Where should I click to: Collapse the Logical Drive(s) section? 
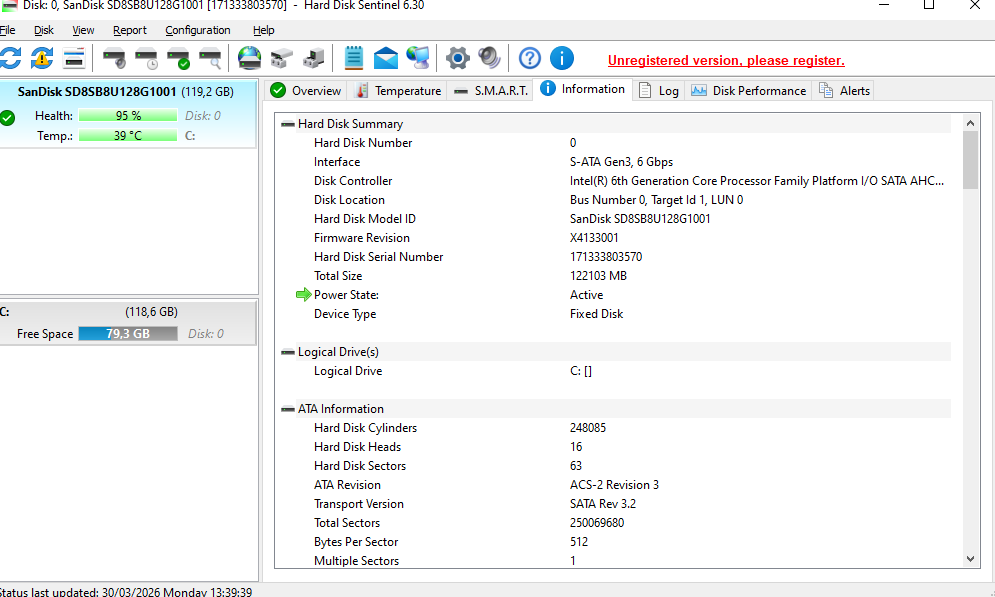[x=288, y=352]
